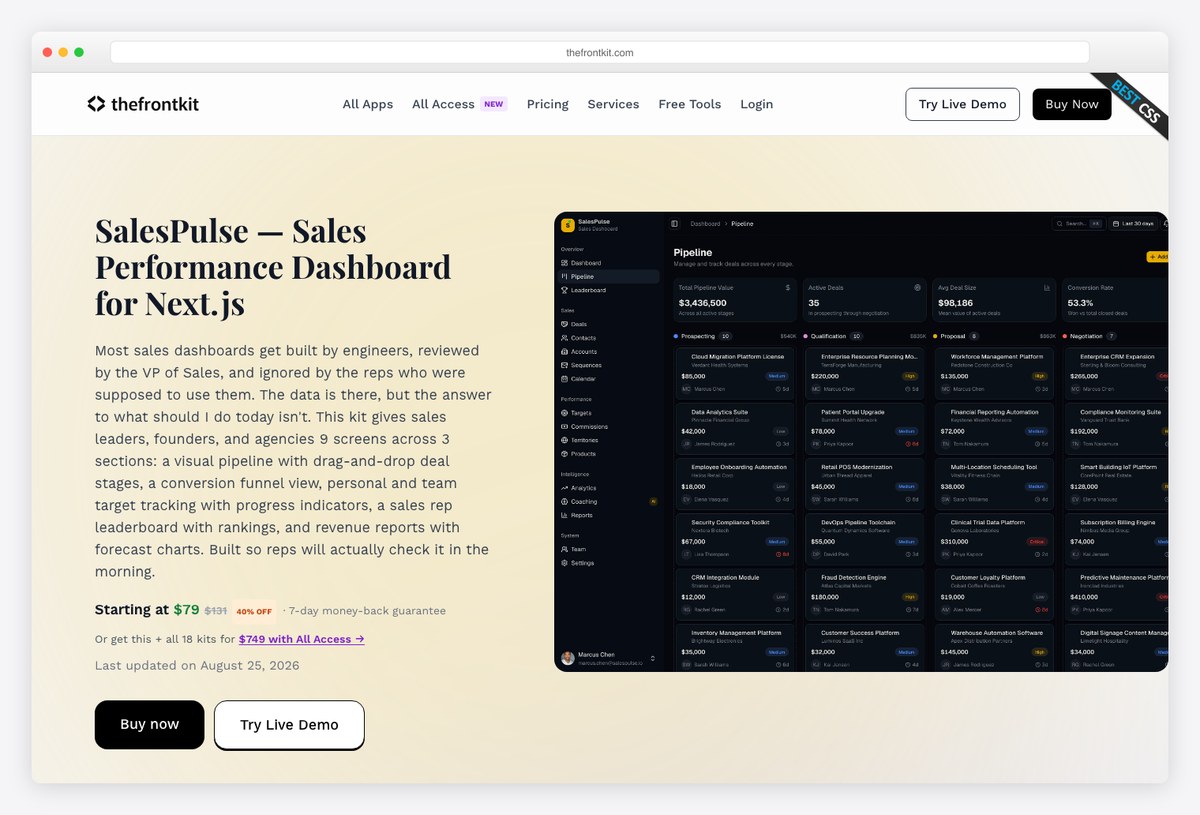1200x815 pixels.
Task: Open Clinical Trial Data Platform deal card
Action: pos(994,537)
